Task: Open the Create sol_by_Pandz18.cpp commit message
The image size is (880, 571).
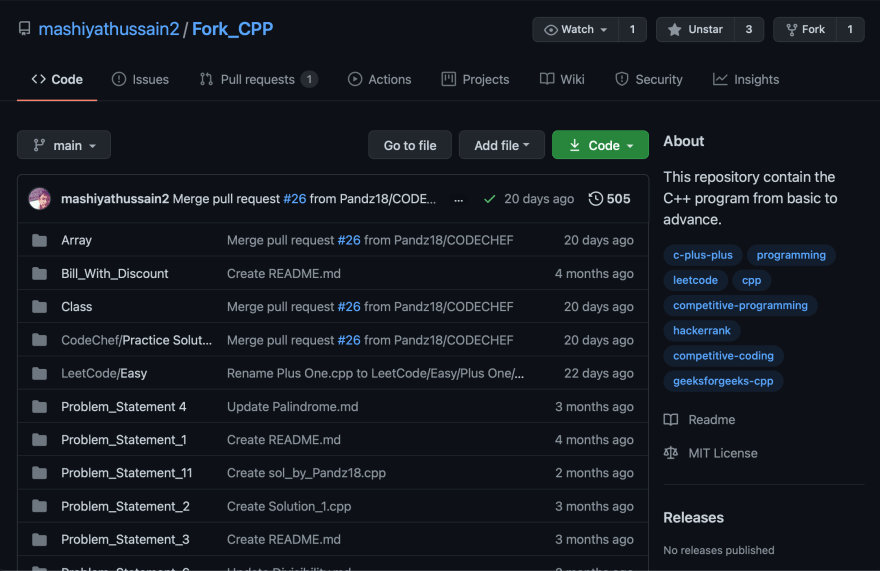Action: coord(306,473)
